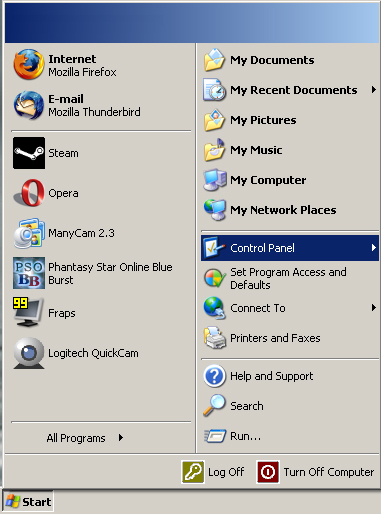
Task: Click the Opera label text
Action: point(63,194)
